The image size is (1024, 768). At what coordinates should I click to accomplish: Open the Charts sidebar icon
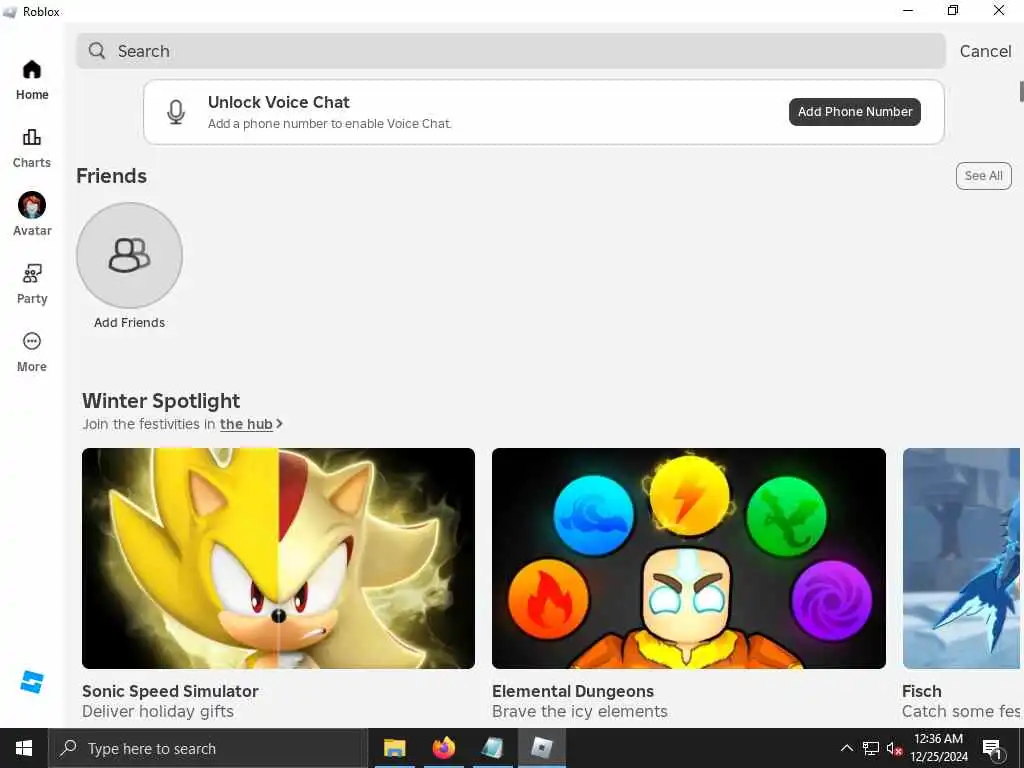pyautogui.click(x=31, y=137)
